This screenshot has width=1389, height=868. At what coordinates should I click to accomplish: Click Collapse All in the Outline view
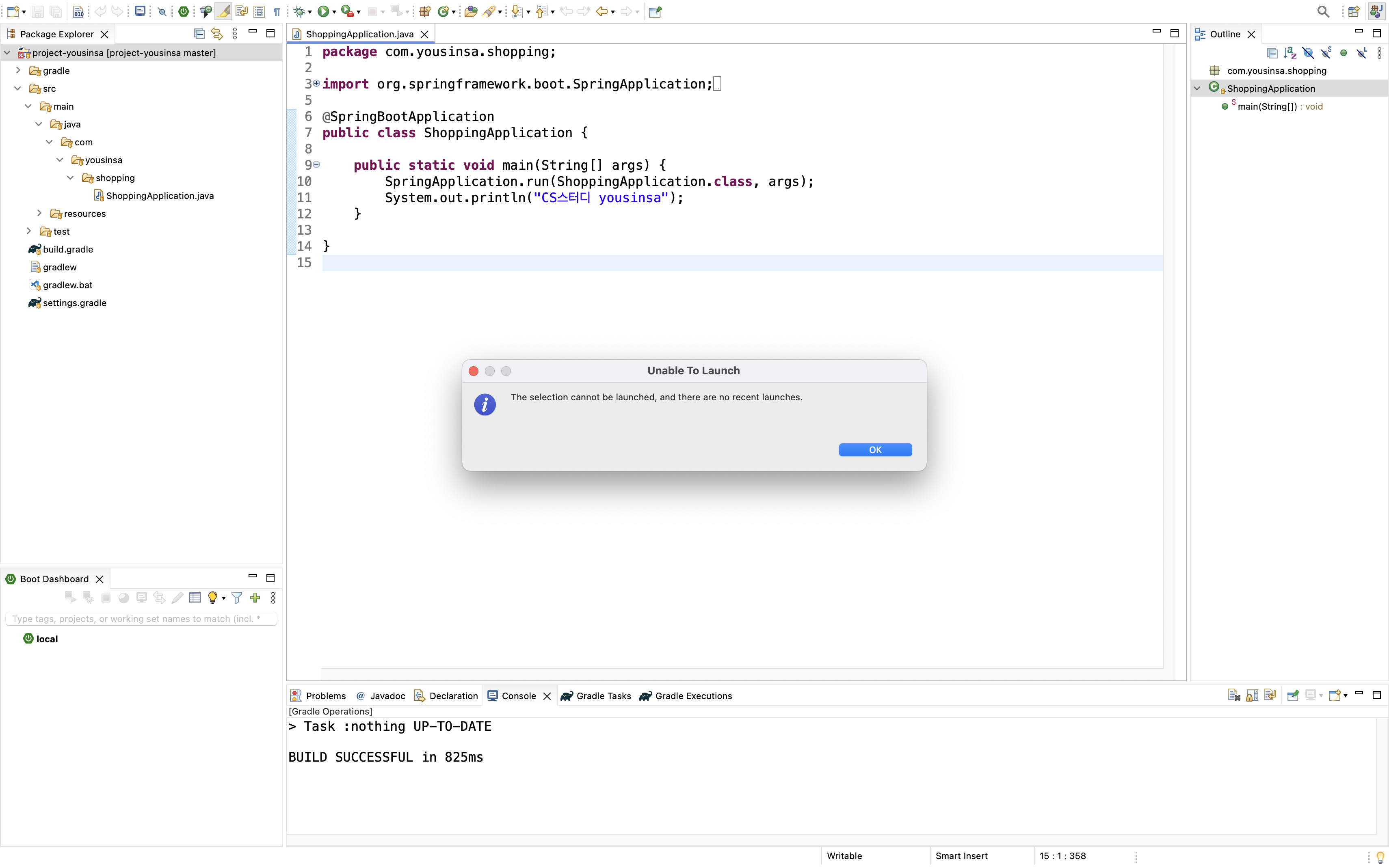point(1272,52)
